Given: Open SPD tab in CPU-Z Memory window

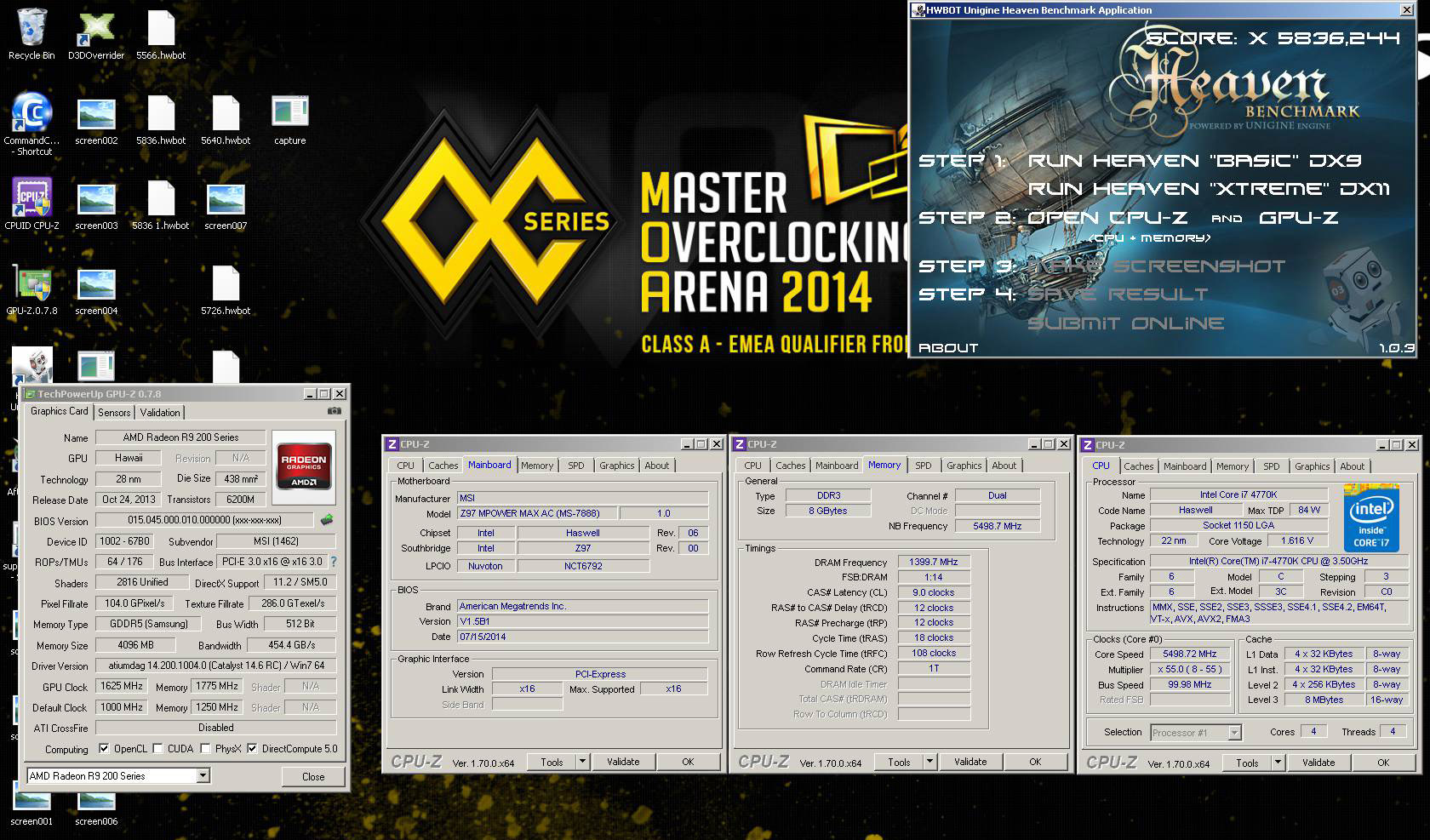Looking at the screenshot, I should click(924, 466).
